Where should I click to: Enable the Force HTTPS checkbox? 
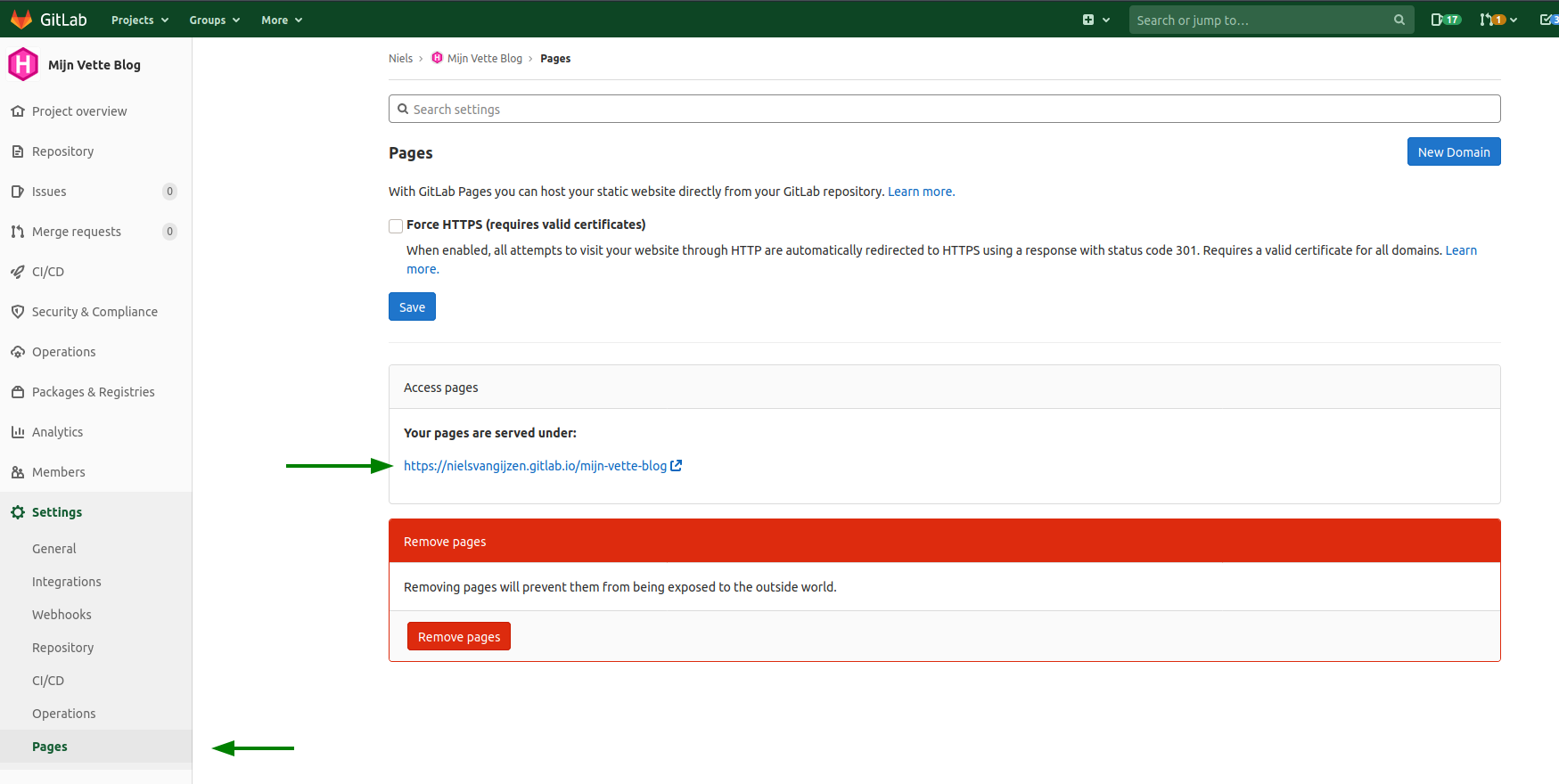396,226
